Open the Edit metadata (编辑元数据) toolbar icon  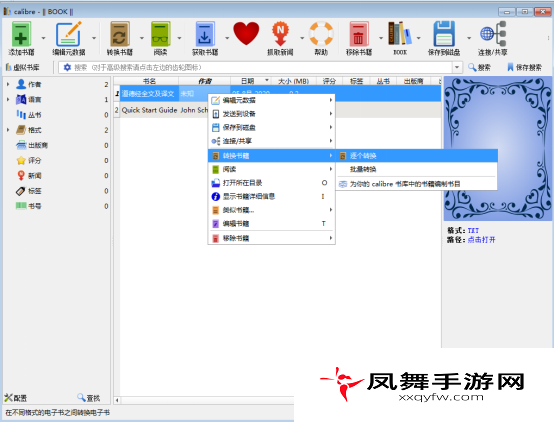(x=69, y=34)
